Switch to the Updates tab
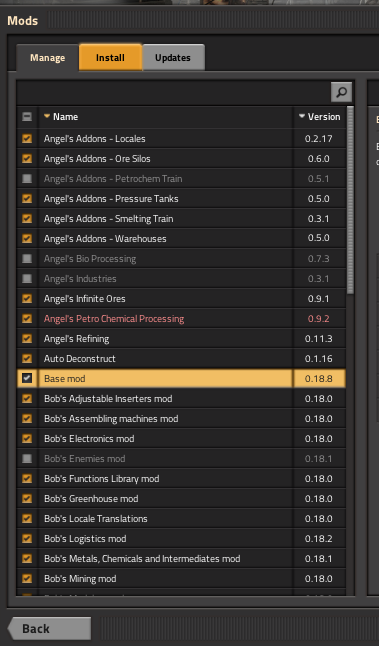Screen dimensions: 379x646 [173, 57]
